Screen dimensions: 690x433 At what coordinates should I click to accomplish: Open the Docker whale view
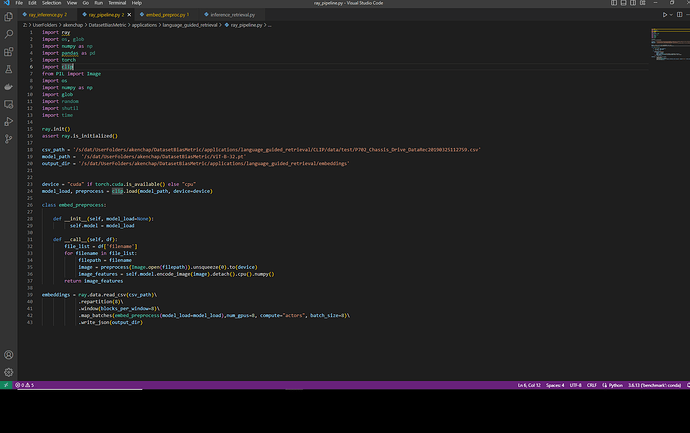(x=8, y=87)
